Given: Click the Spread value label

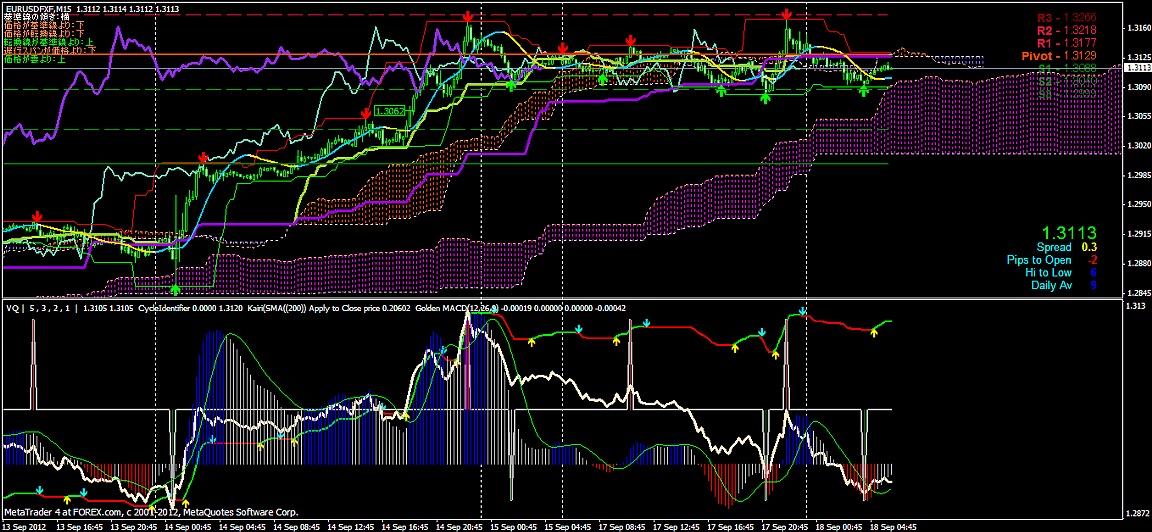Looking at the screenshot, I should pos(1052,247).
